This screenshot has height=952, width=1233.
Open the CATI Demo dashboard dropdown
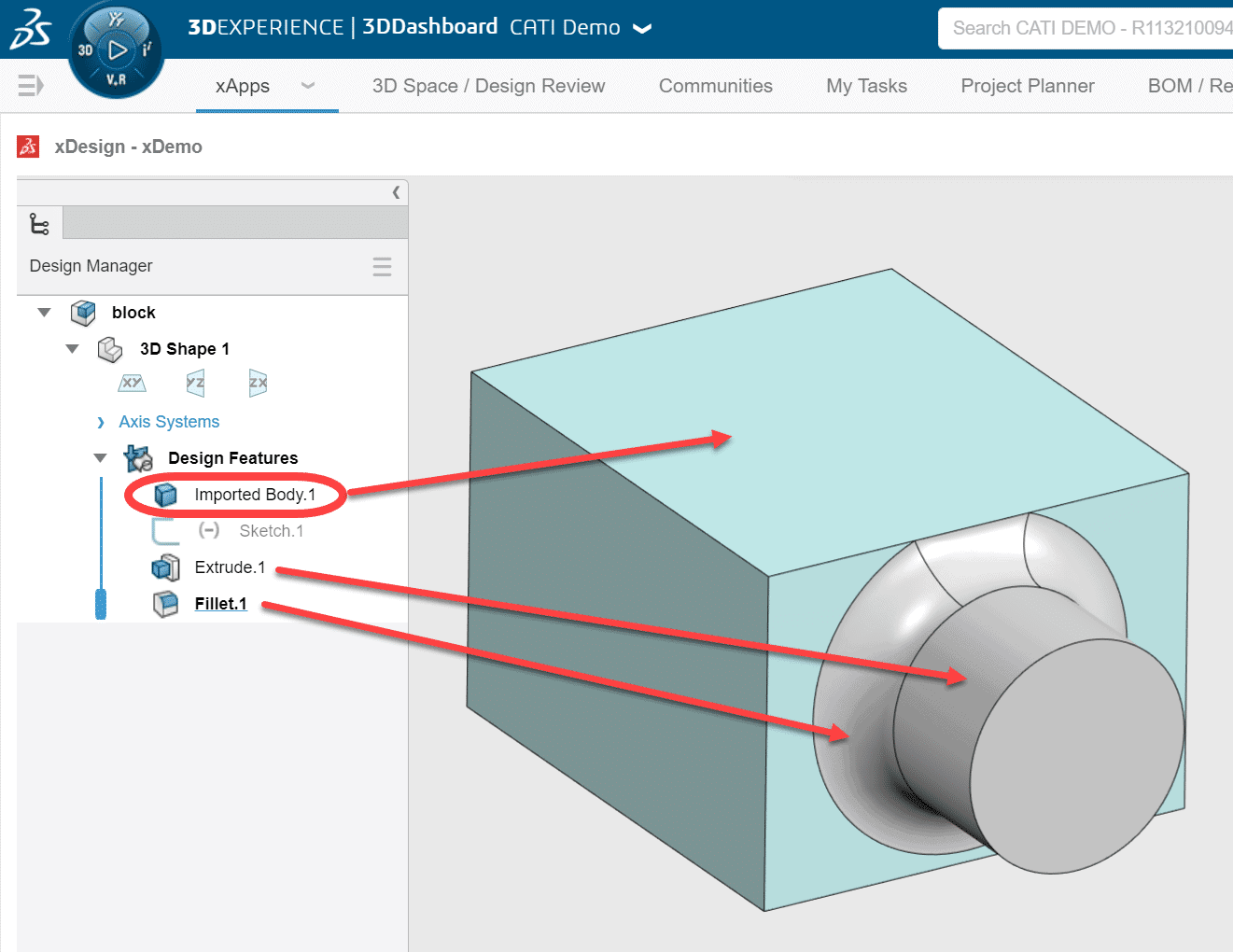(x=642, y=29)
